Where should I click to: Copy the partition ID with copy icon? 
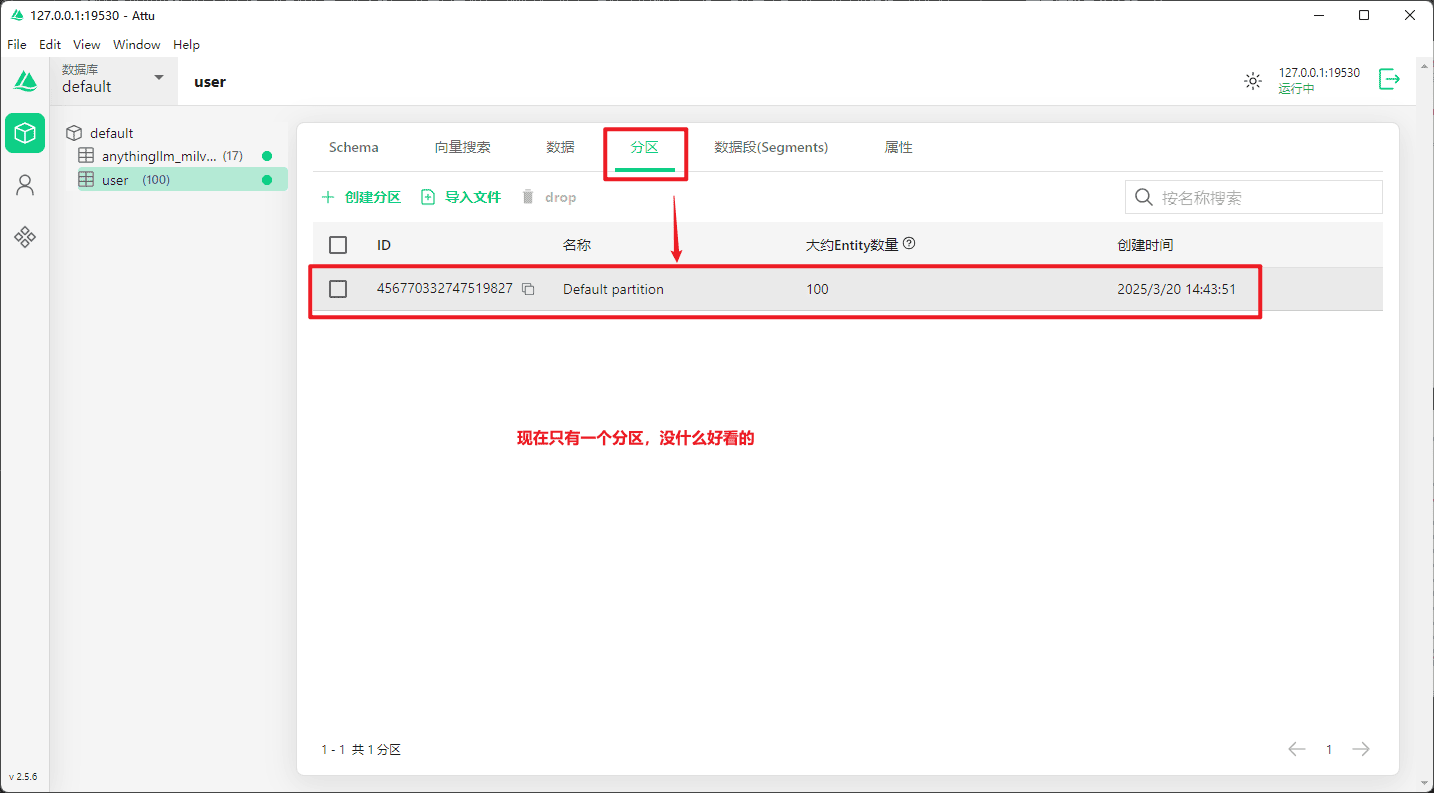click(x=528, y=289)
